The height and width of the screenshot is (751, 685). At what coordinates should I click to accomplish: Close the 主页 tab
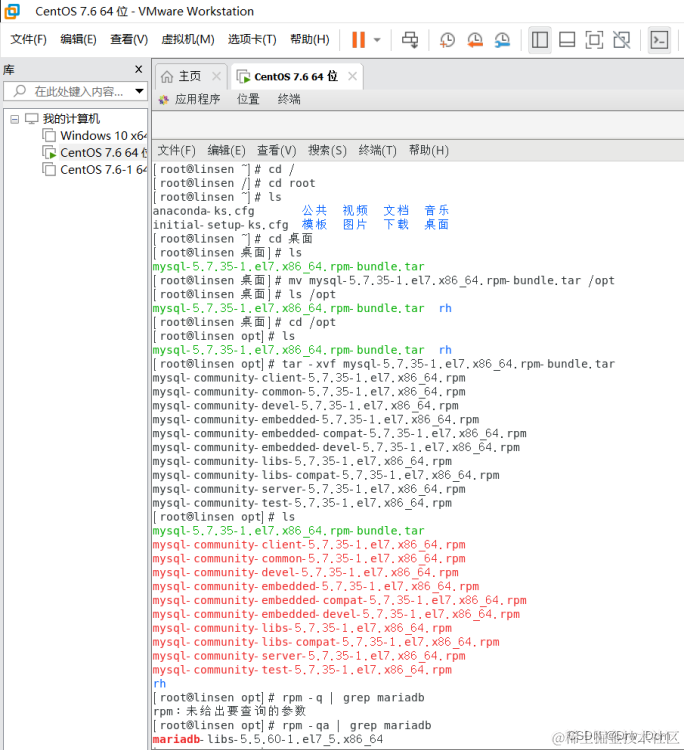pyautogui.click(x=217, y=76)
